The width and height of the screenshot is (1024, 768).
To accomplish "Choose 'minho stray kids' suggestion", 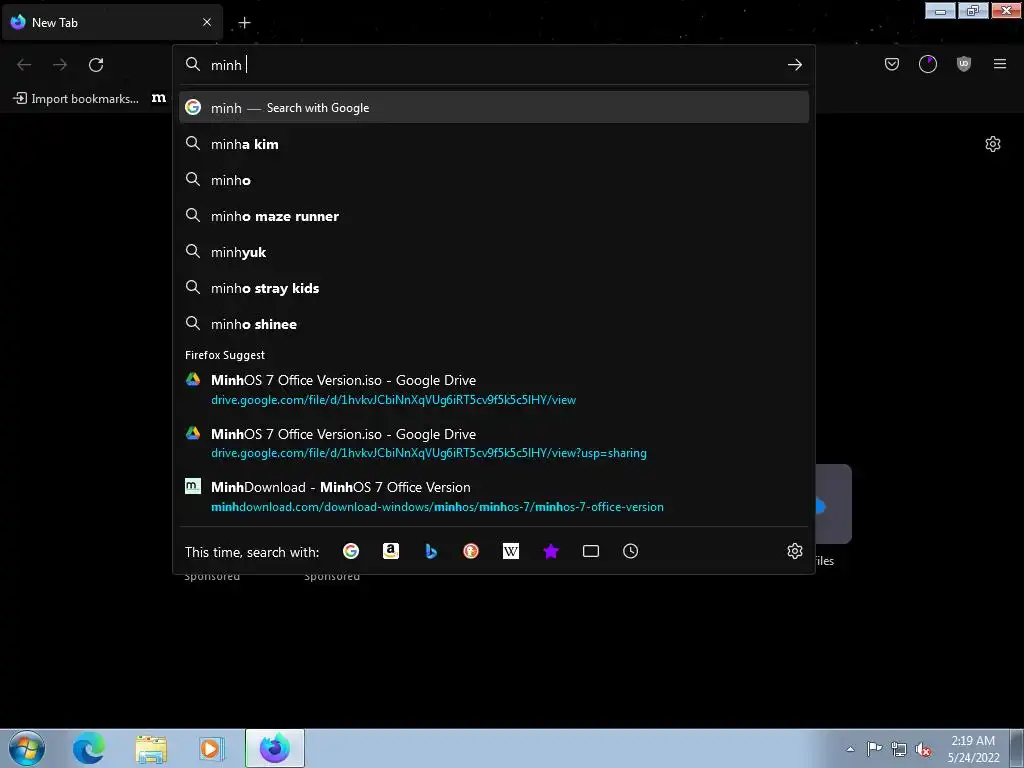I will click(x=494, y=288).
